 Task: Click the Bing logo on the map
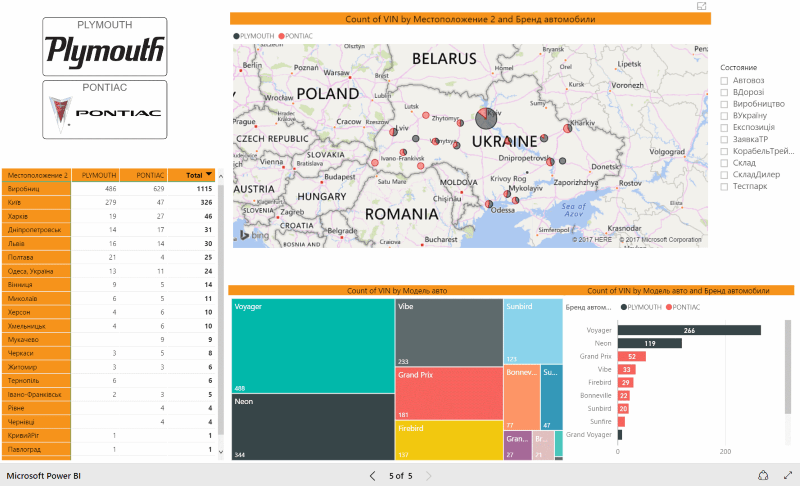point(254,235)
